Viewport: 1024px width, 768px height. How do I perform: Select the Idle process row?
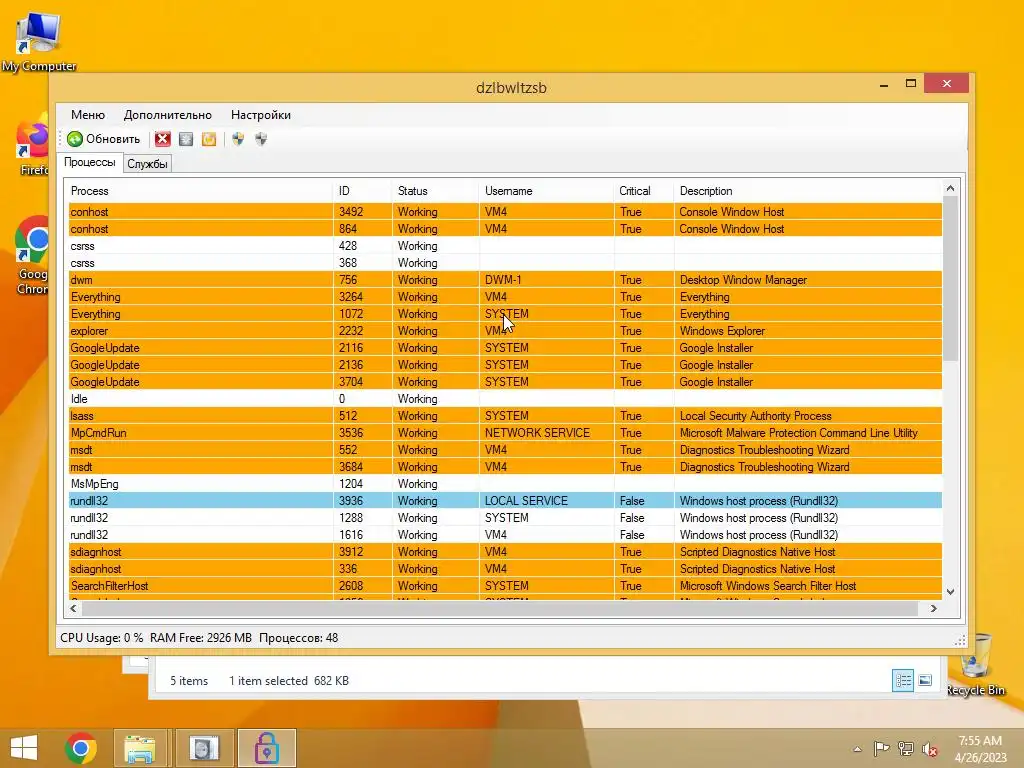coord(505,398)
